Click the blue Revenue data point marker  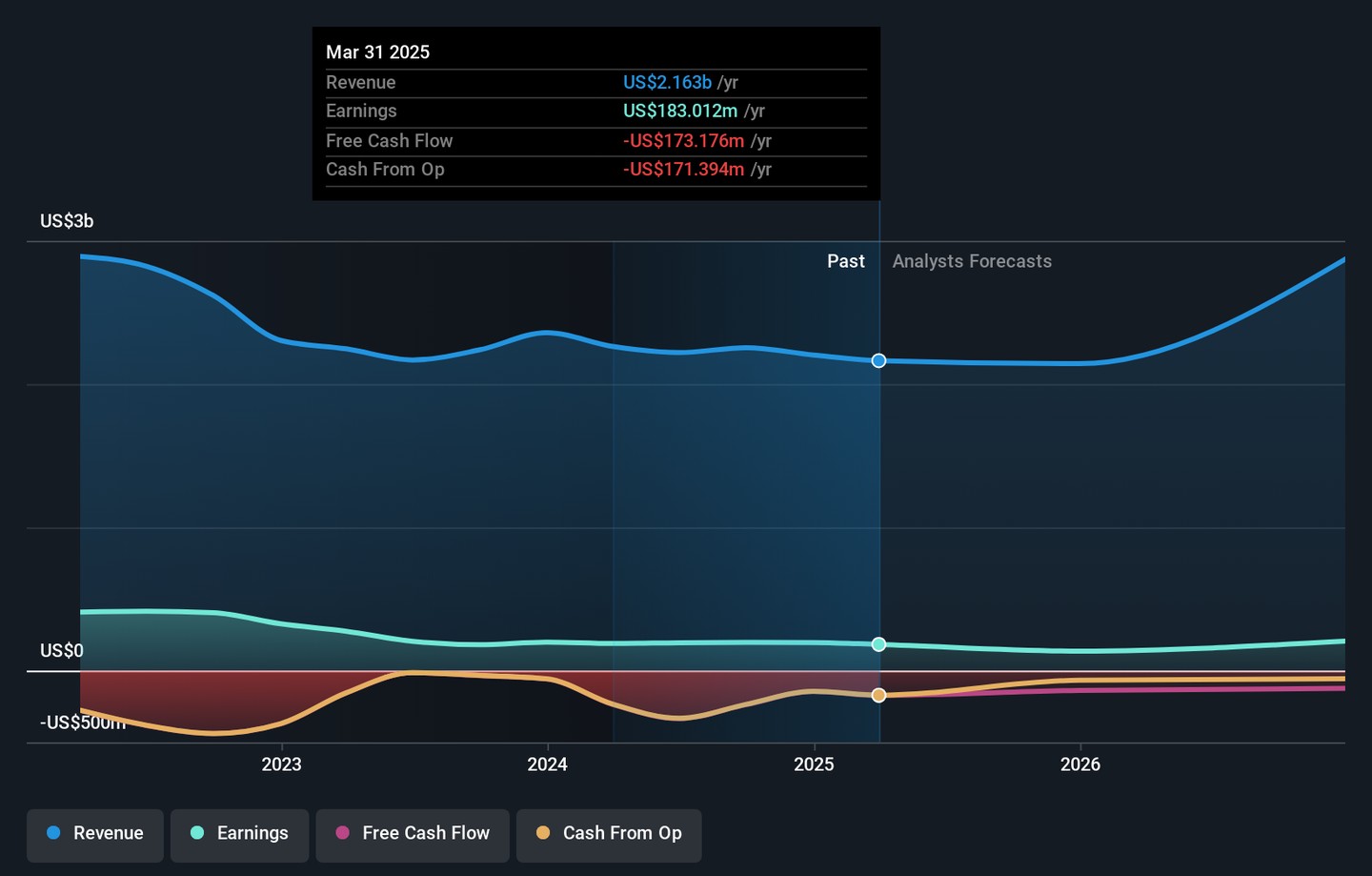click(x=878, y=360)
